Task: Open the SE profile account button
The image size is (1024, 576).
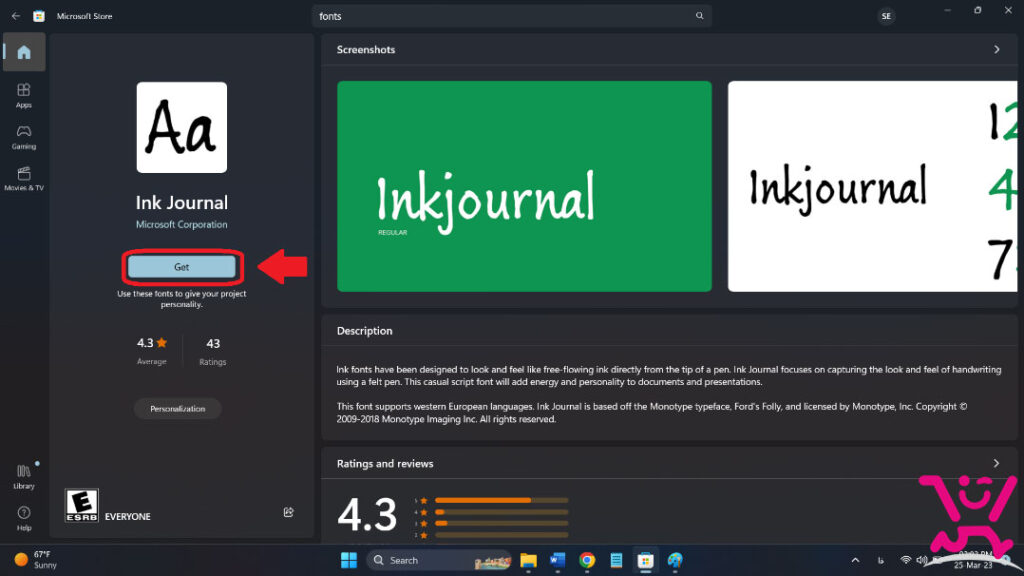Action: click(x=886, y=16)
